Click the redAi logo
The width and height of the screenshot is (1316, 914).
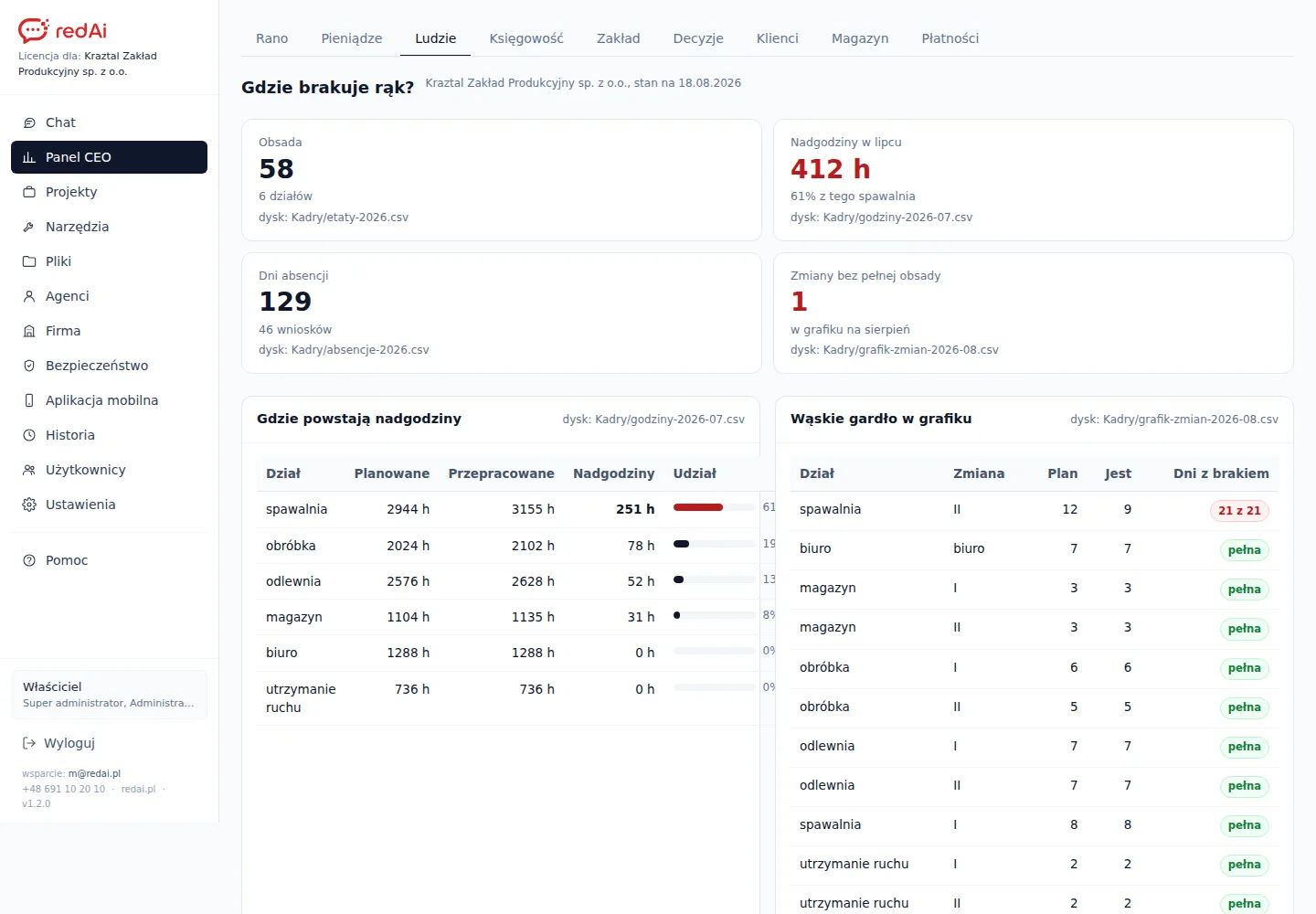click(x=62, y=30)
